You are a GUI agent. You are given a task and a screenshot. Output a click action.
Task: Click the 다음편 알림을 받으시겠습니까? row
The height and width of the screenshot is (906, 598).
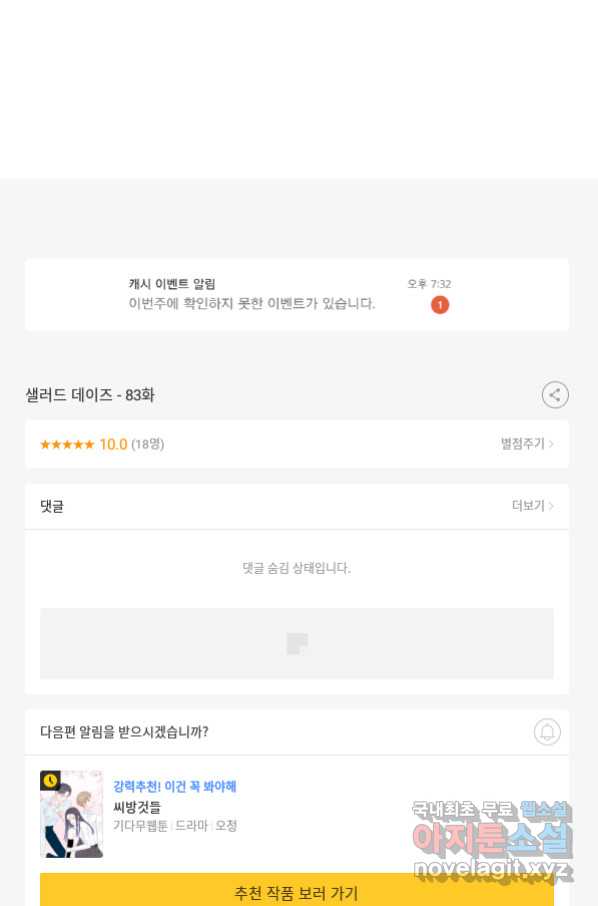coord(297,732)
